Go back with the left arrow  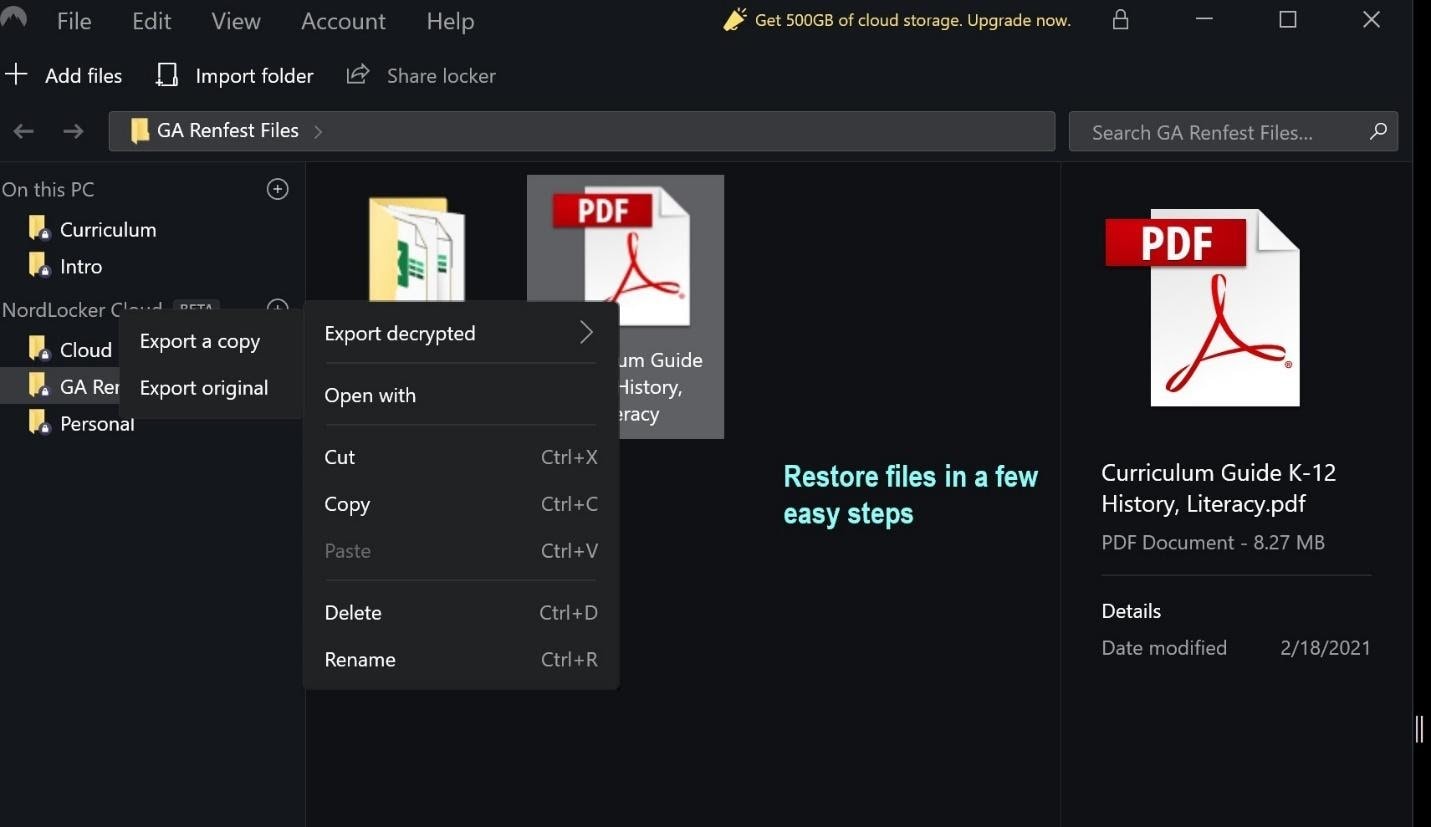23,131
